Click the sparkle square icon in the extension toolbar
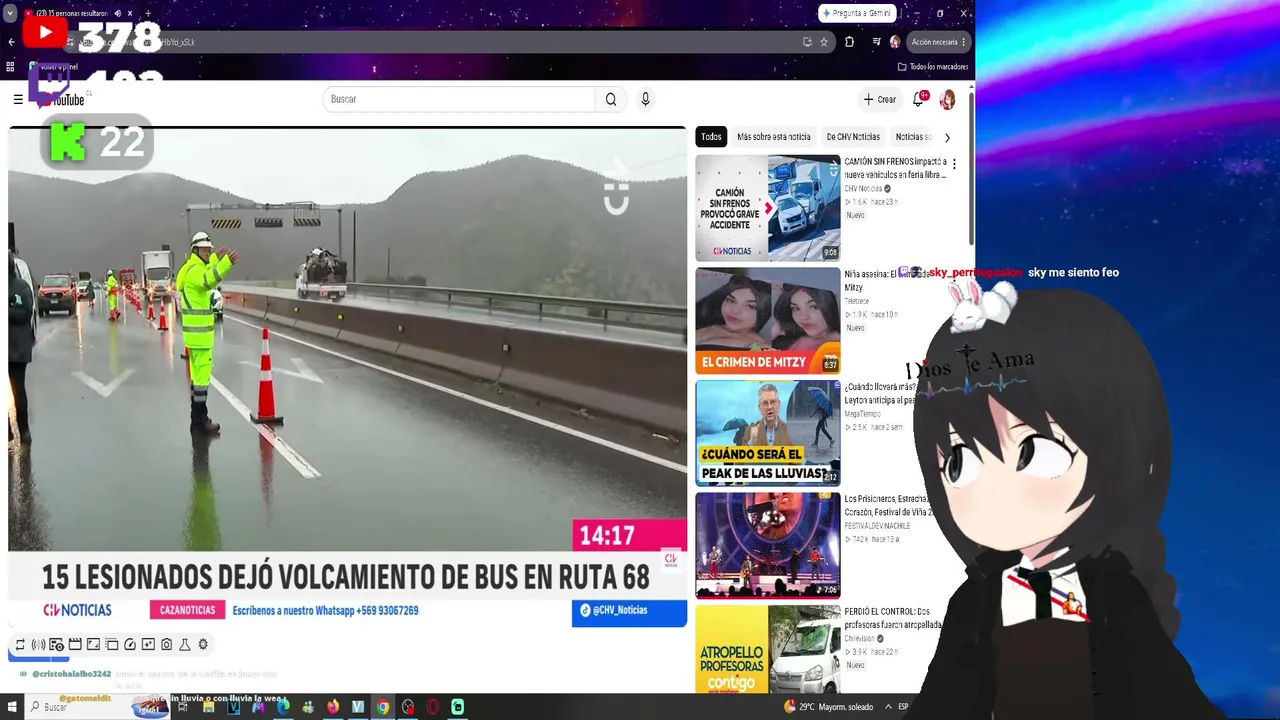This screenshot has width=1280, height=720. [148, 645]
